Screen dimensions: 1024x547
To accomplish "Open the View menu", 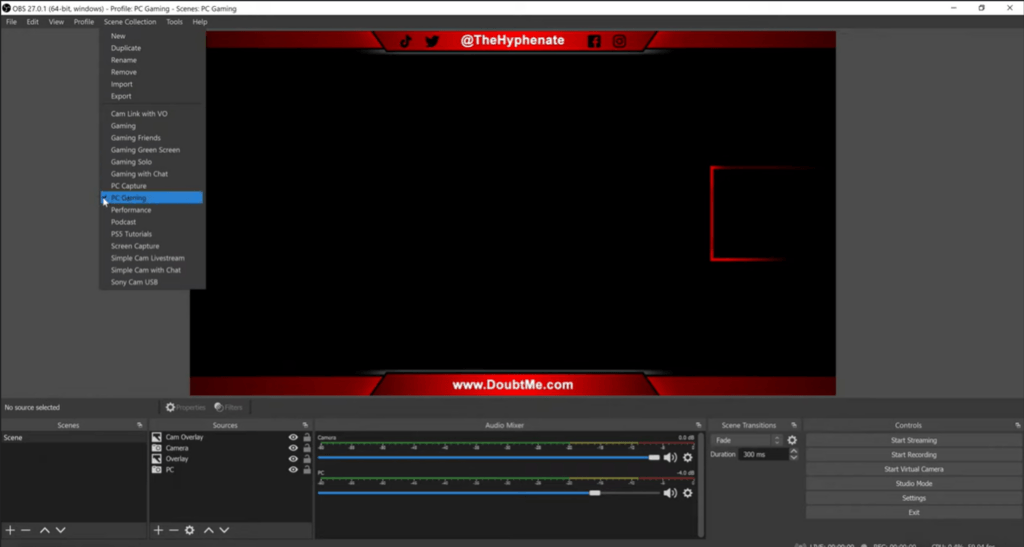I will pos(56,22).
